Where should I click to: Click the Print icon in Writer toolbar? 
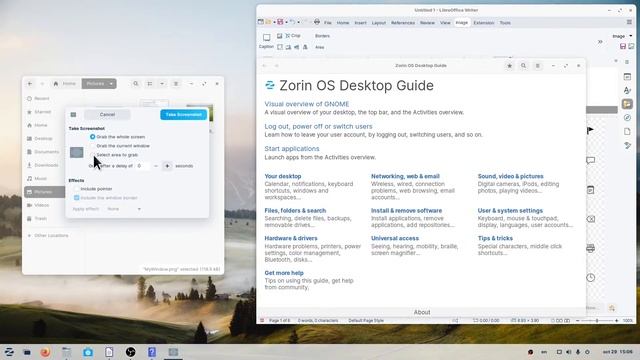317,22
